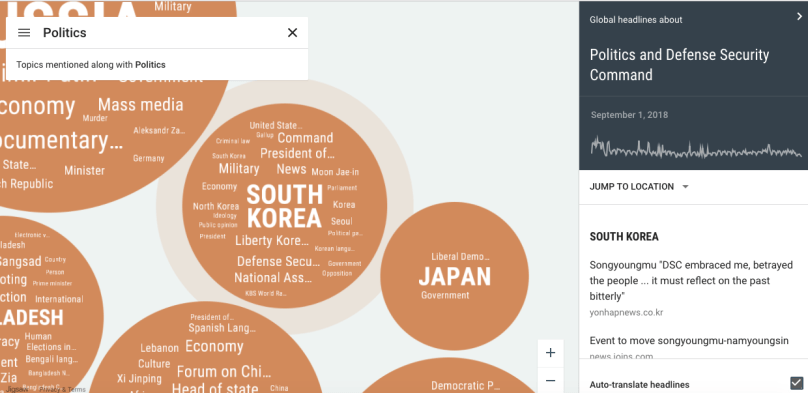The height and width of the screenshot is (393, 808).
Task: Click the Economy topic in South Korea
Action: tap(220, 186)
